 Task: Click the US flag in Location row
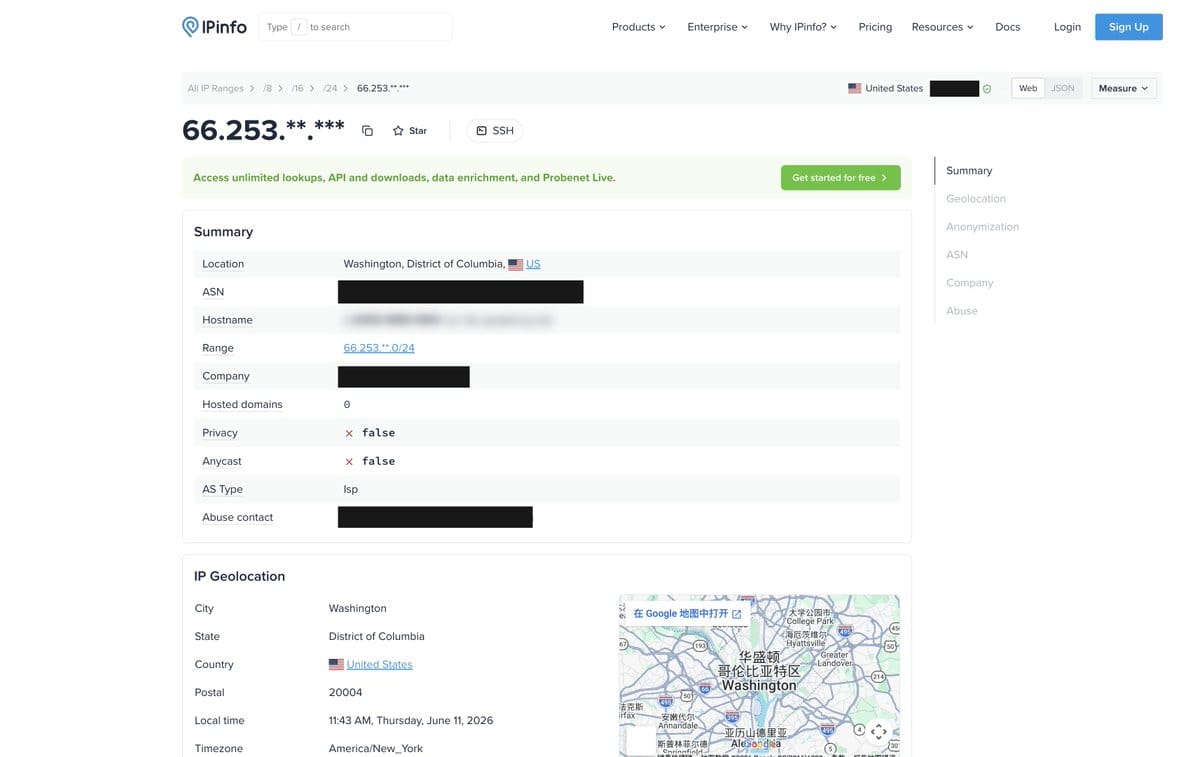click(516, 264)
